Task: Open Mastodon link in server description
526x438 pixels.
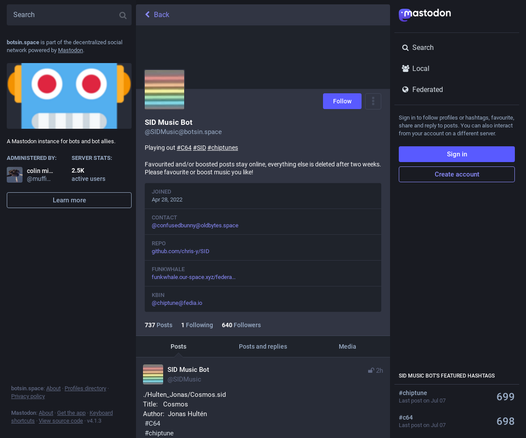Action: (x=70, y=50)
